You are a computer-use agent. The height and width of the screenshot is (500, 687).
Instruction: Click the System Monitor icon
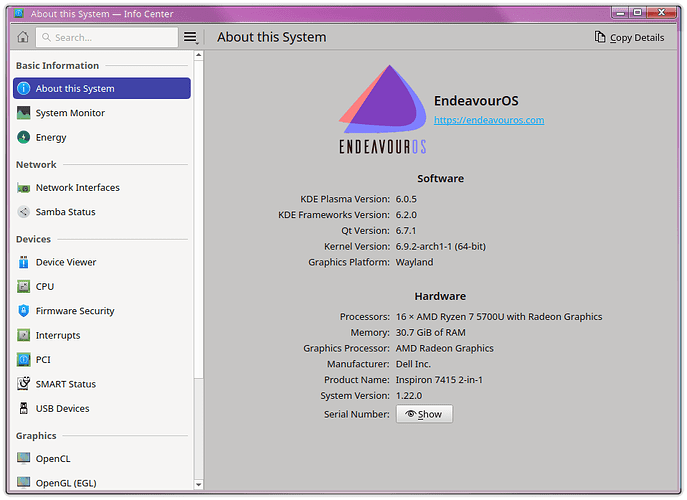(24, 113)
